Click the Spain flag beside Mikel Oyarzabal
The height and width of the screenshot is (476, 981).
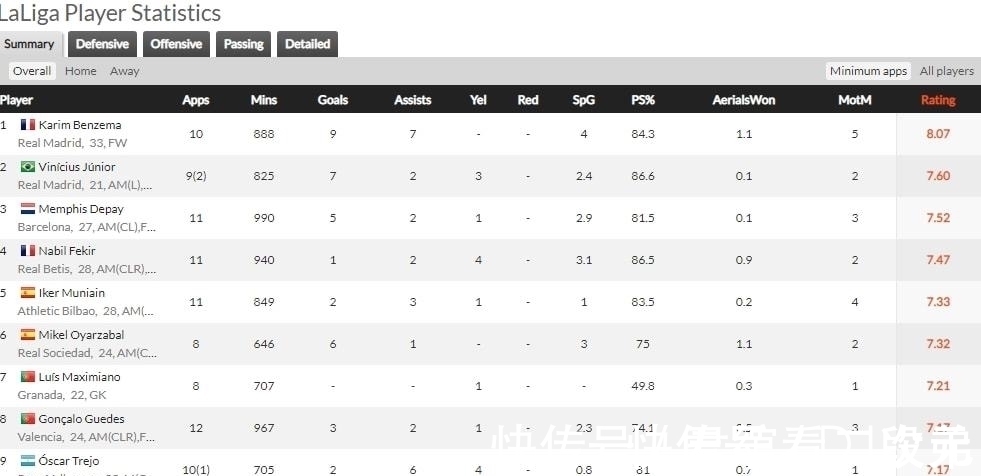[x=28, y=335]
